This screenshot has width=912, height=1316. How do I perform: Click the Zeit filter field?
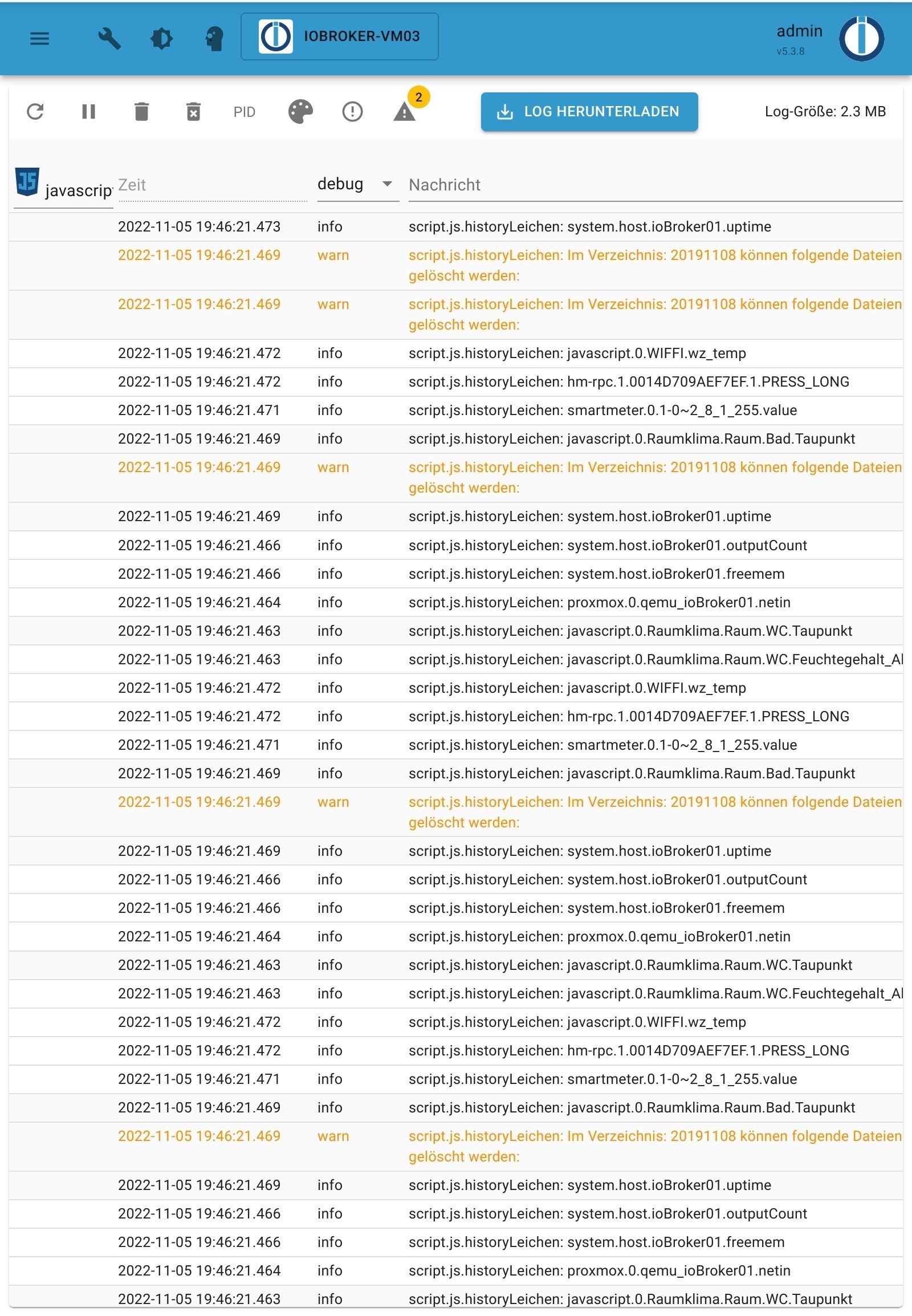(x=212, y=185)
